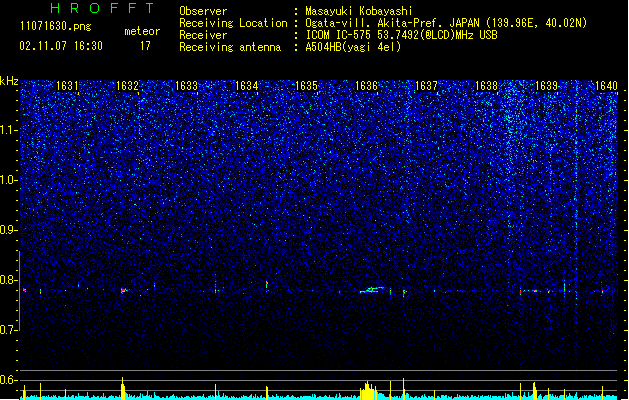Select the filename 11071630.png
Screen dimensions: 629x400
56,27
